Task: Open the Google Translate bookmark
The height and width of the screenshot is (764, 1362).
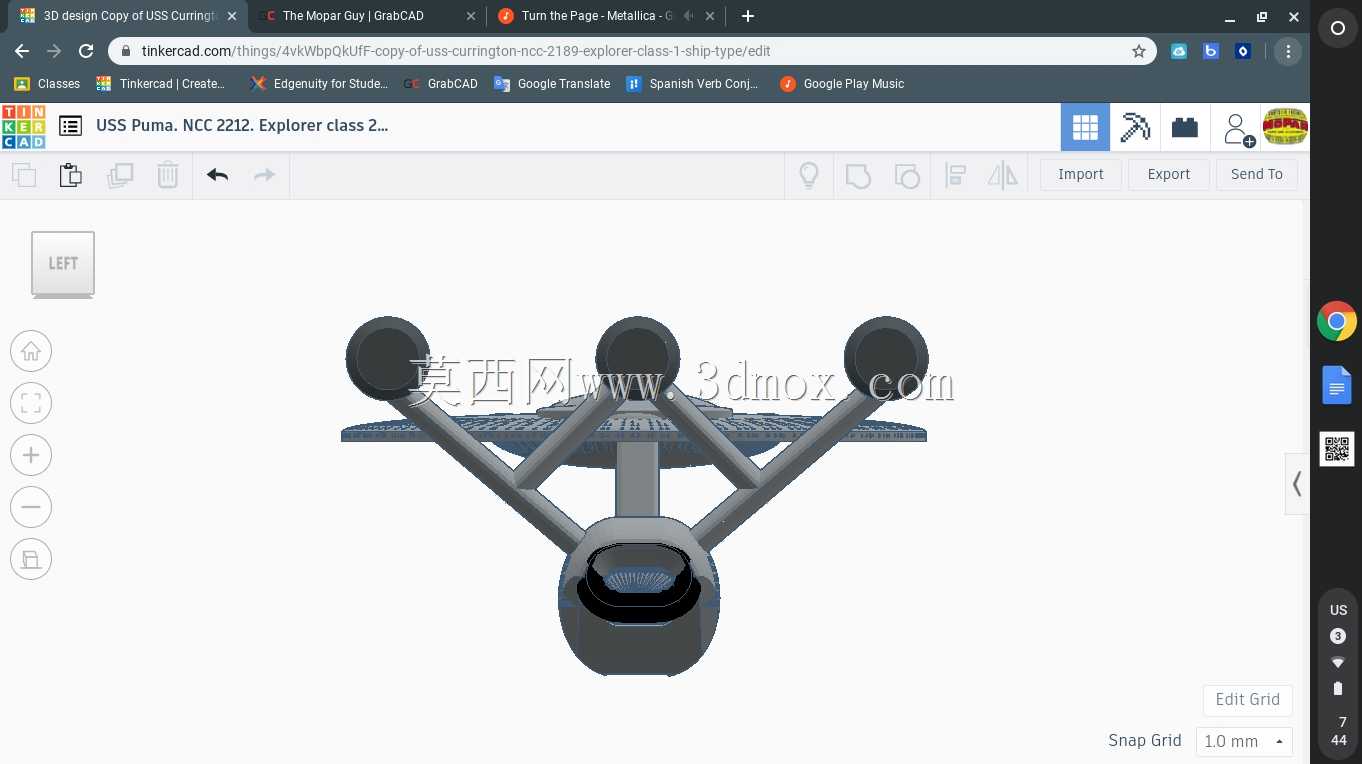Action: (x=552, y=84)
